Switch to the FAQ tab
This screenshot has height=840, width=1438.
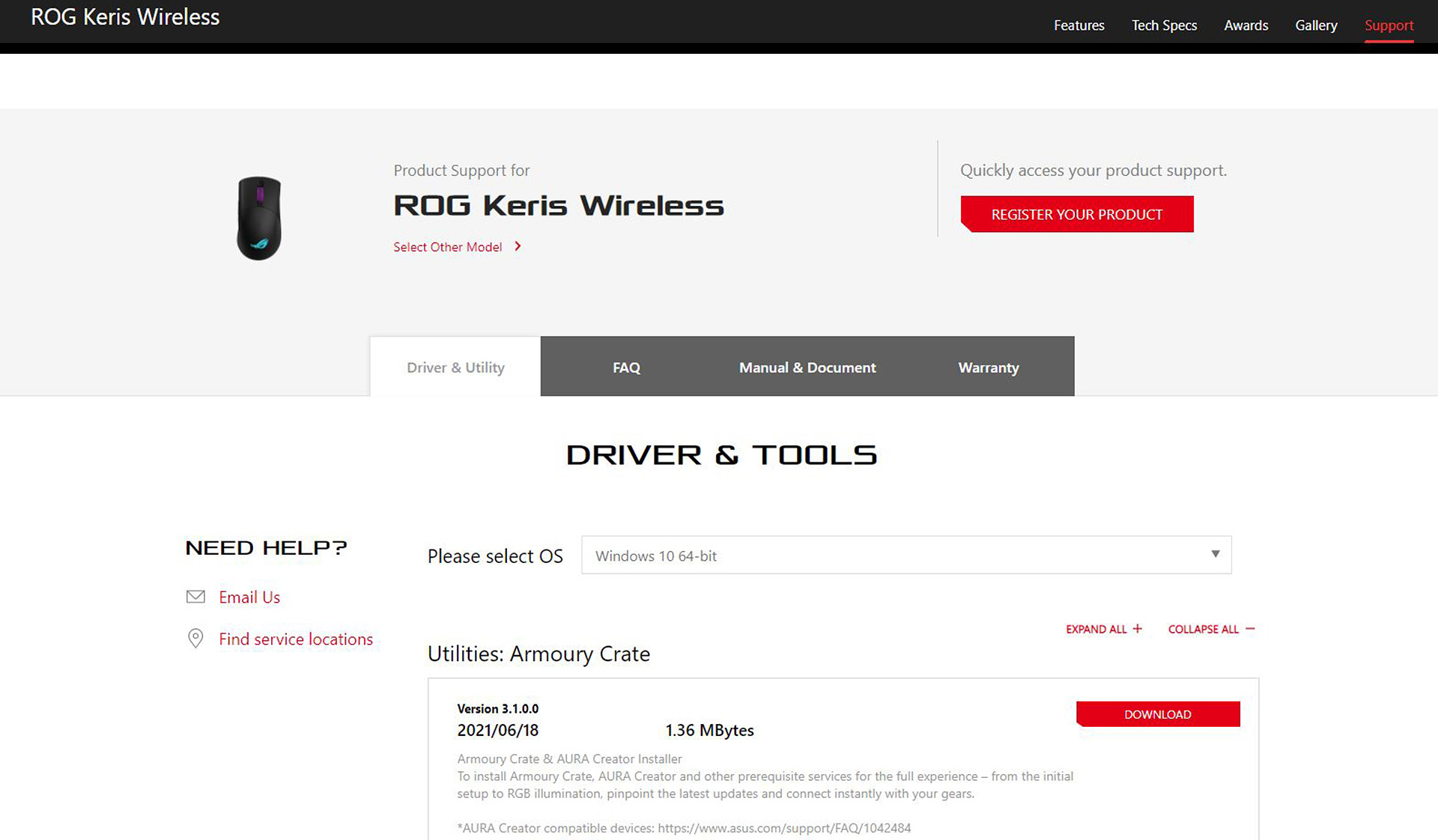pos(626,368)
